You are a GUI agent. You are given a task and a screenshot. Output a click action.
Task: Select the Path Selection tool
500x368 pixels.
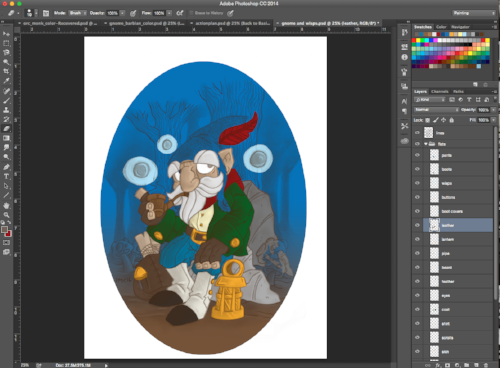pyautogui.click(x=6, y=186)
